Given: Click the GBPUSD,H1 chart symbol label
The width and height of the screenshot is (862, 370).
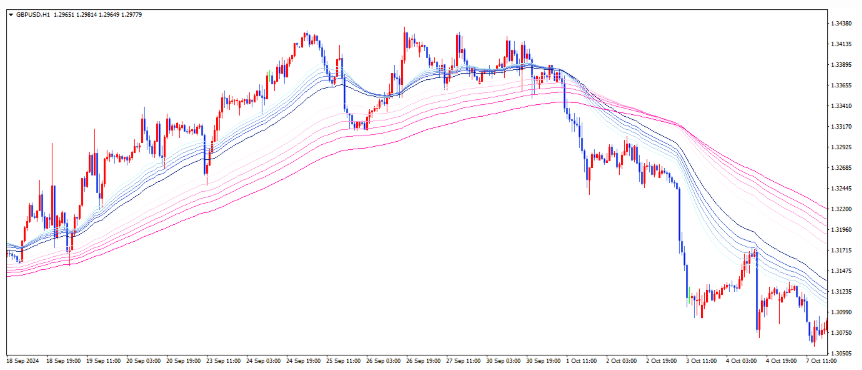Looking at the screenshot, I should pyautogui.click(x=34, y=15).
